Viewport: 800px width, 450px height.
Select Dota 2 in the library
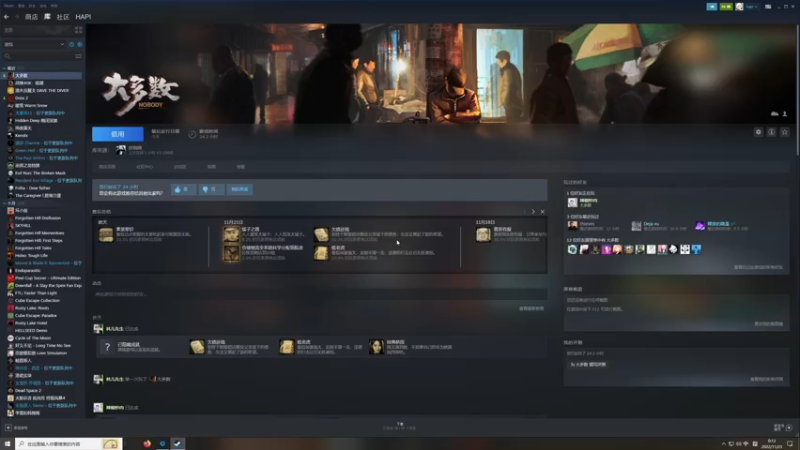[x=21, y=98]
